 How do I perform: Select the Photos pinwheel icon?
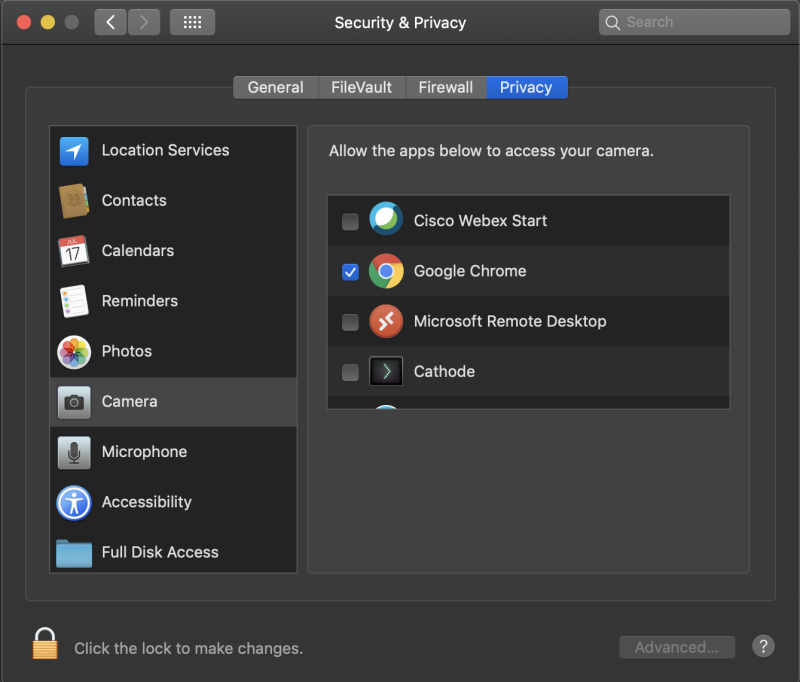coord(74,351)
